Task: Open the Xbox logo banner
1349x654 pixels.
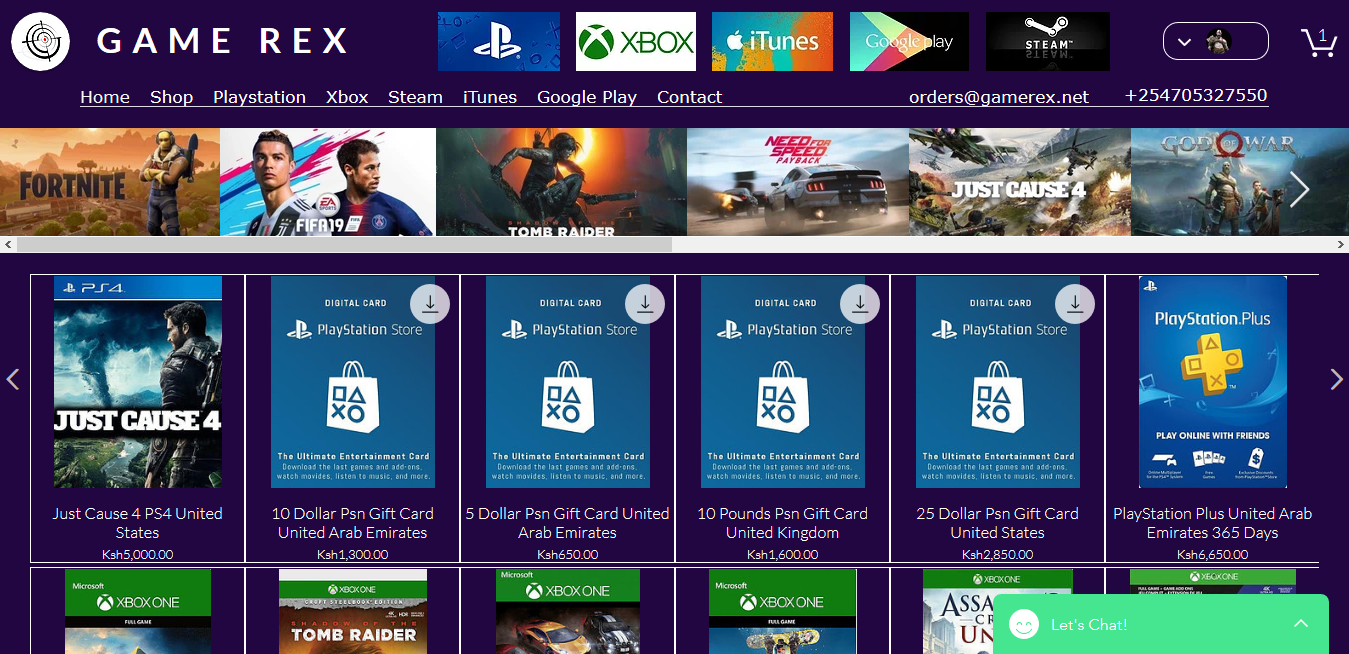Action: [636, 42]
